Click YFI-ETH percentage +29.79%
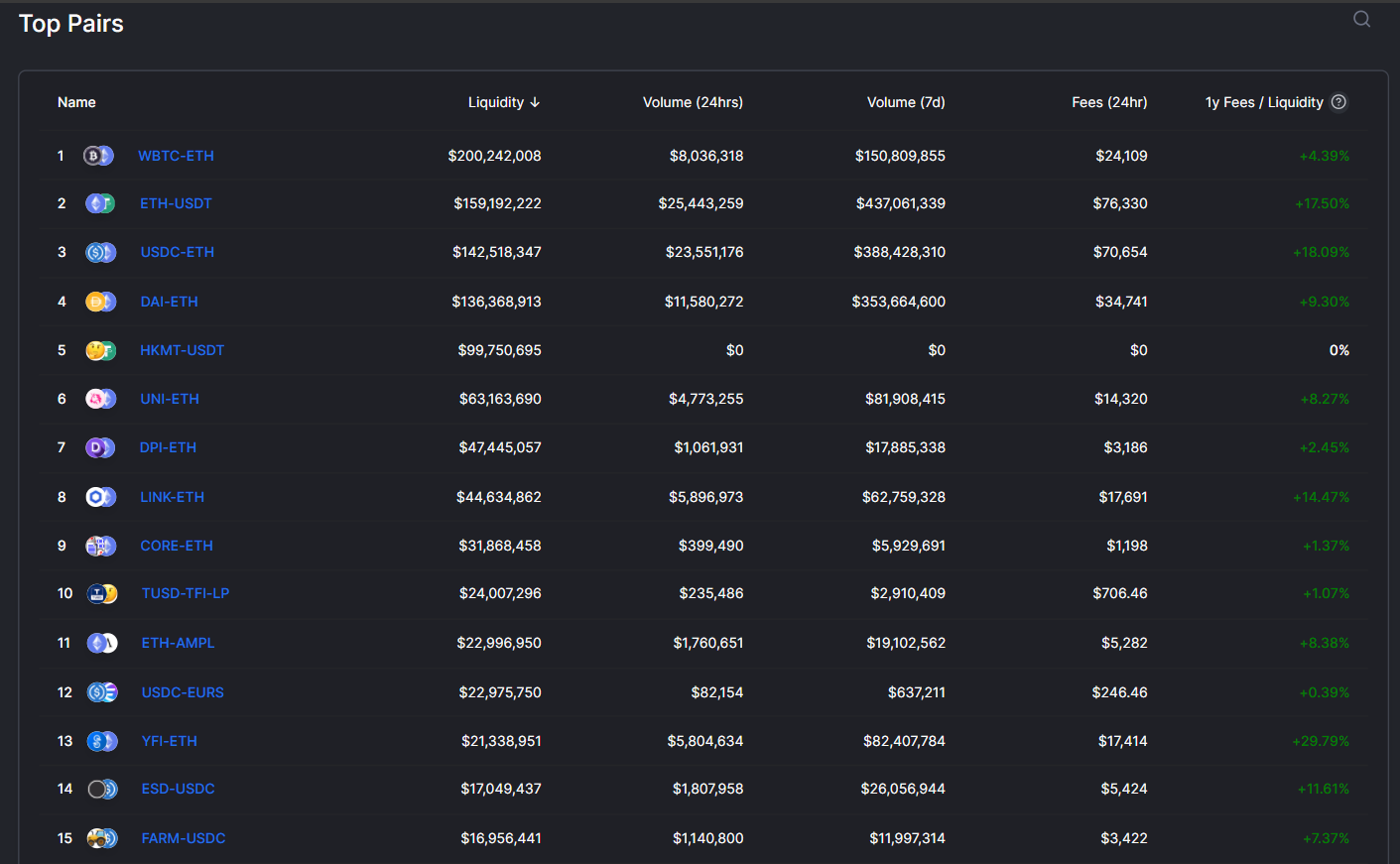1400x864 pixels. point(1321,741)
